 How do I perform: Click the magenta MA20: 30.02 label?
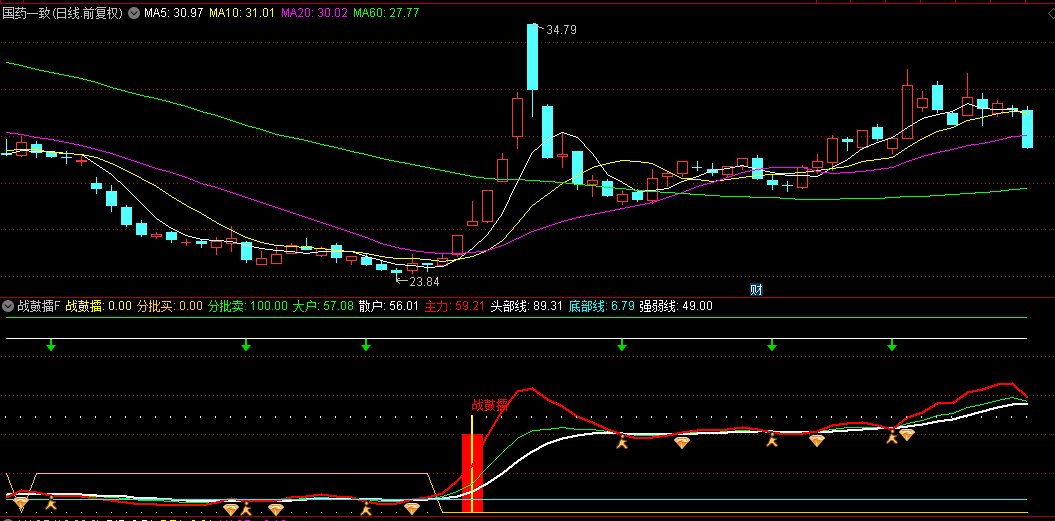313,13
